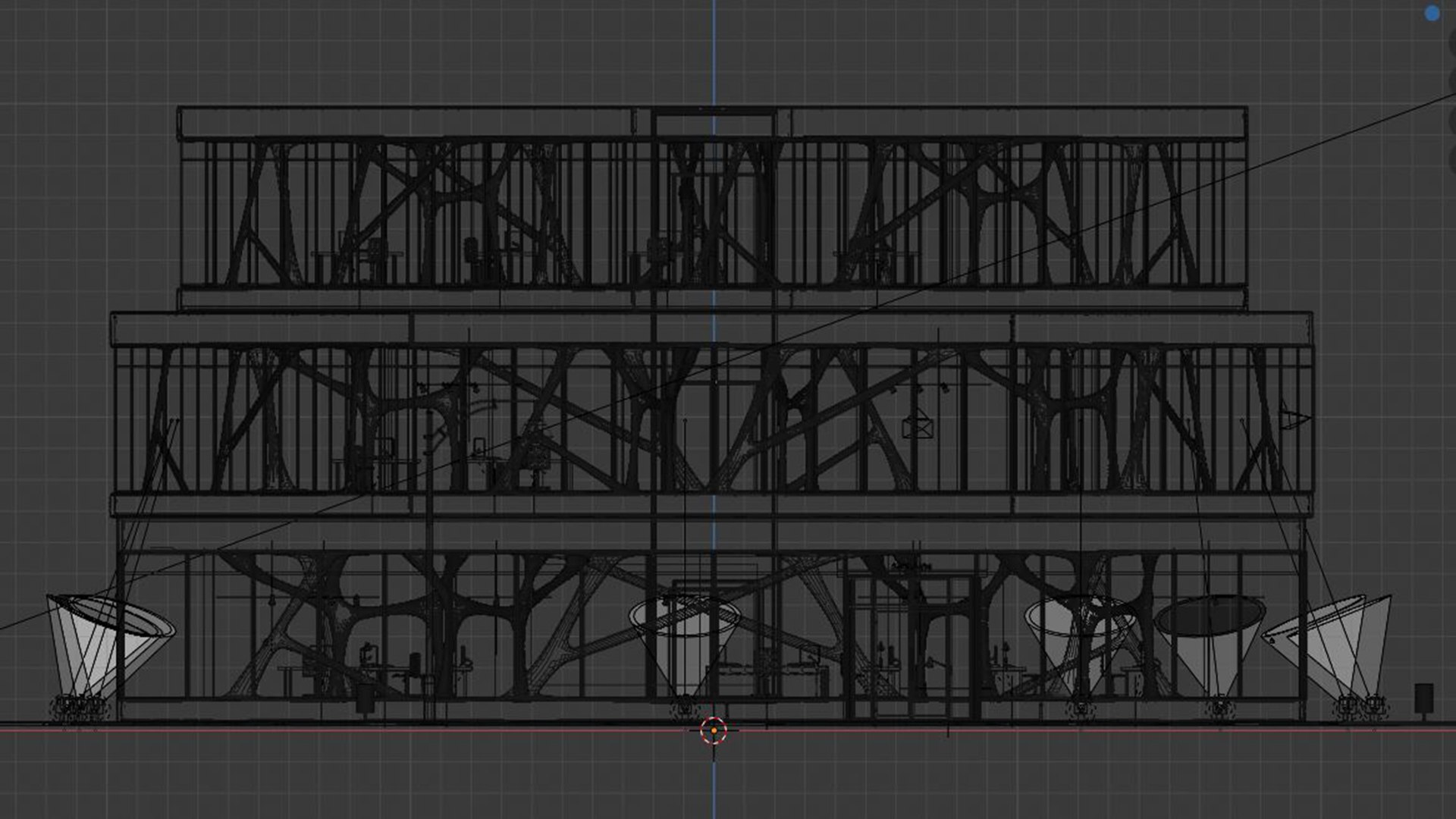Select the triangular camera marker on the middle floor
Image resolution: width=1456 pixels, height=819 pixels.
1294,416
